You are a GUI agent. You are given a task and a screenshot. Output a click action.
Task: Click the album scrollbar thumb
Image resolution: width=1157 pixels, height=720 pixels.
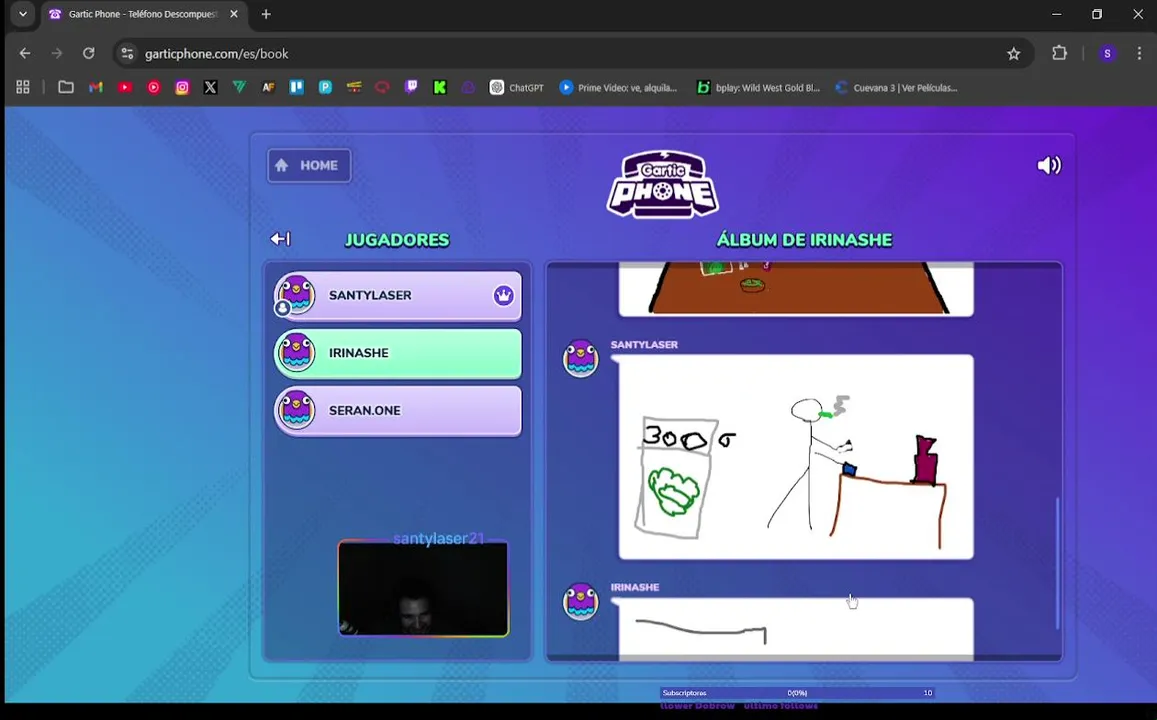[x=1057, y=563]
